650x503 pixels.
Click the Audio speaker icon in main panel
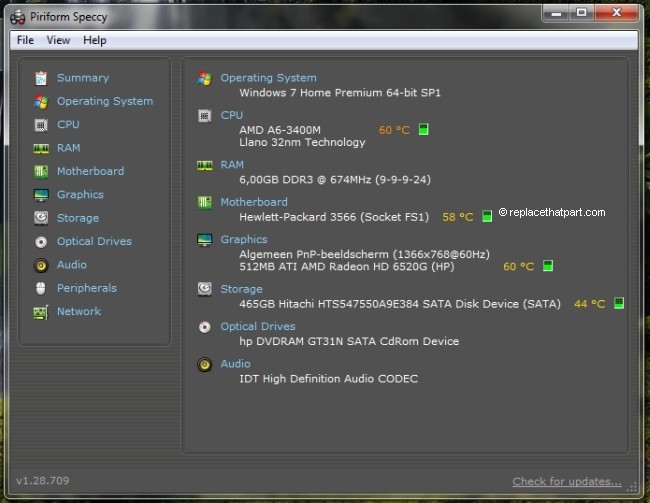click(x=204, y=364)
